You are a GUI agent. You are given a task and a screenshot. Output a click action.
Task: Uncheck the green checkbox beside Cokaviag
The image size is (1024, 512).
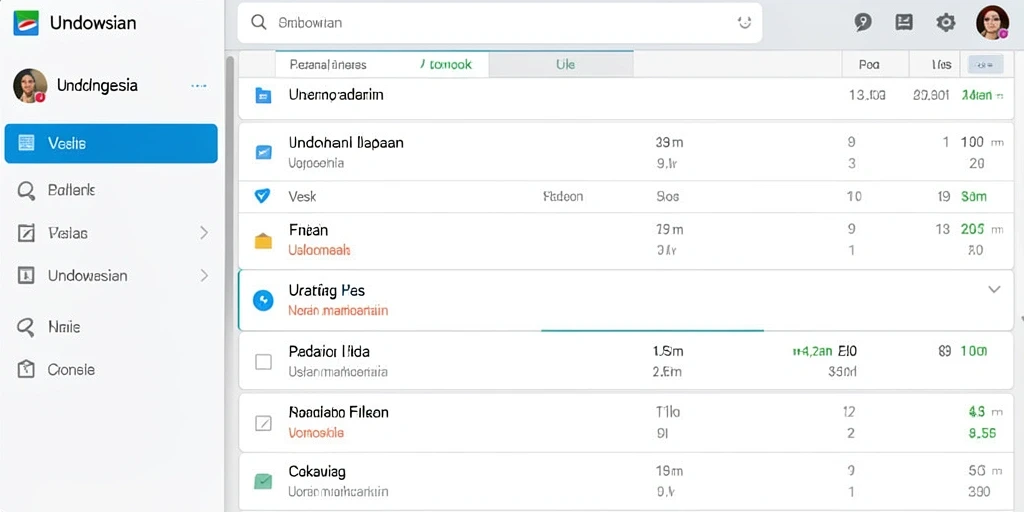point(263,482)
